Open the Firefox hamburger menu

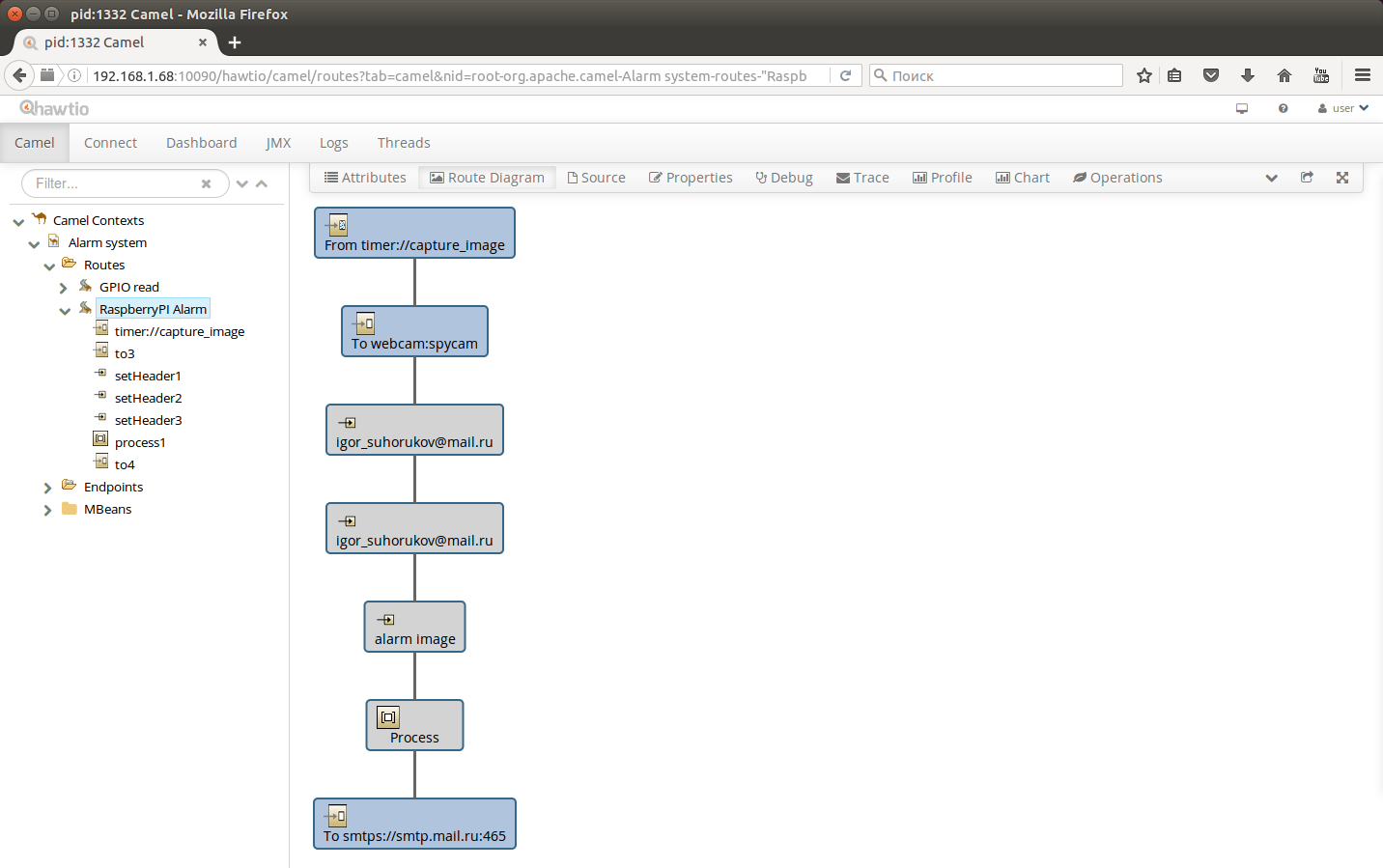pyautogui.click(x=1363, y=75)
